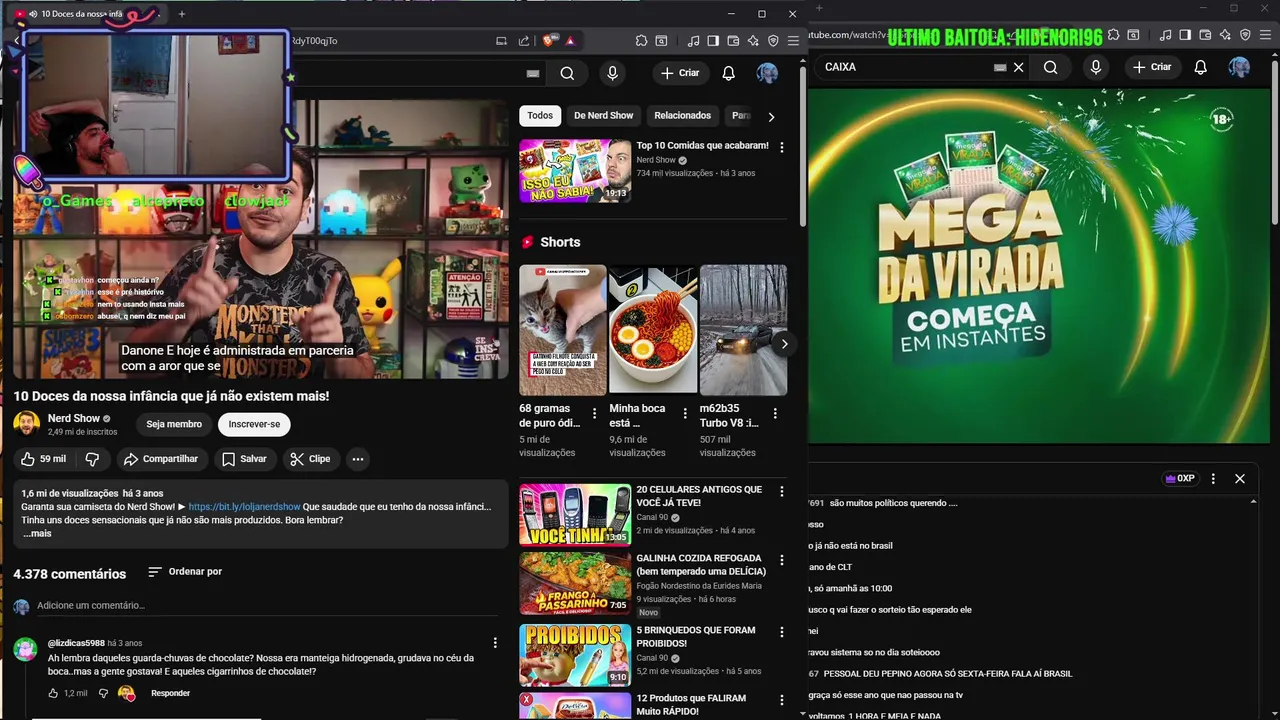This screenshot has height=720, width=1280.
Task: Clear the CAIXA search text with X
Action: (1018, 67)
